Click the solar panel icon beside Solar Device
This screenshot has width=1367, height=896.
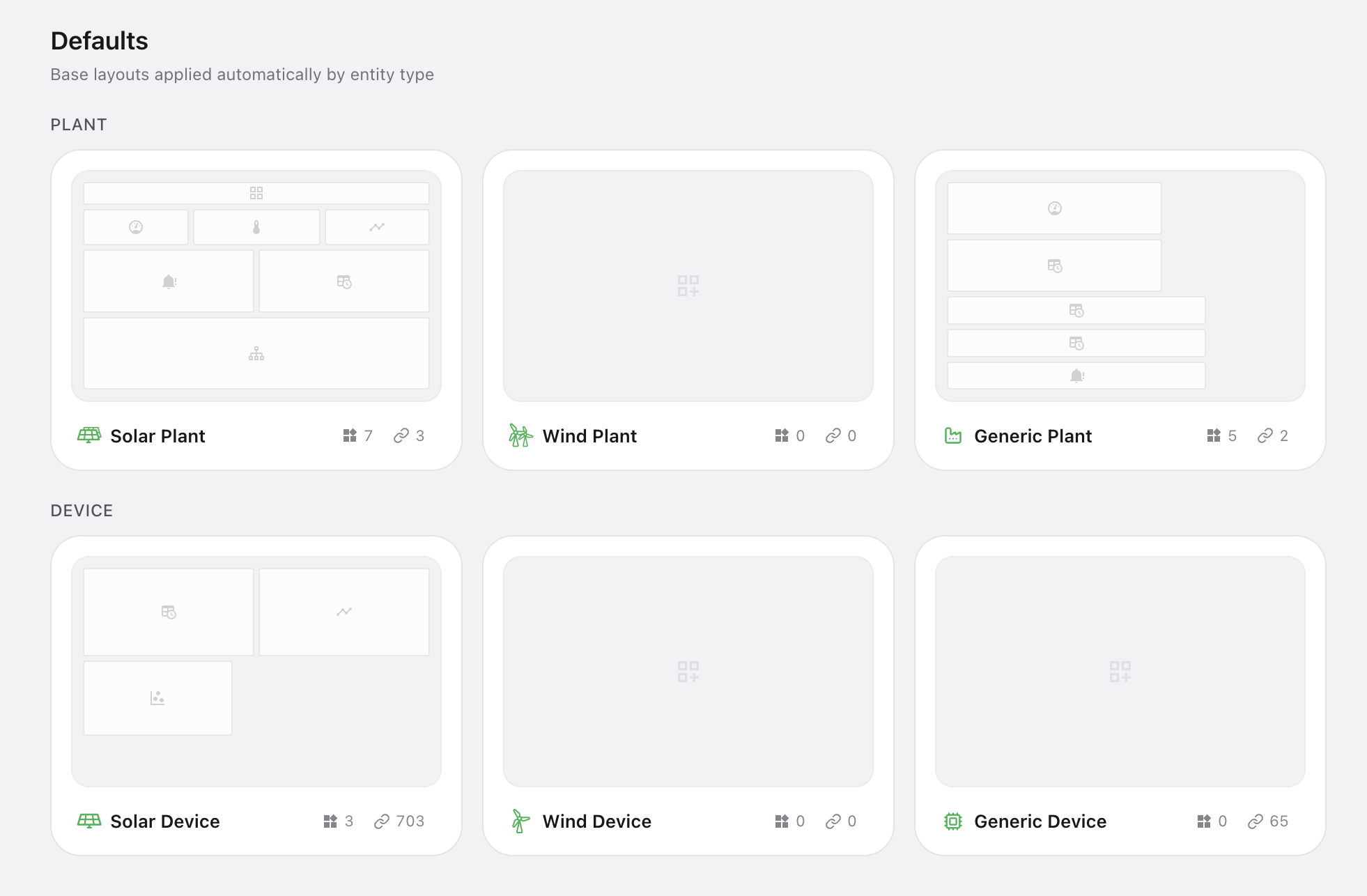pyautogui.click(x=89, y=821)
